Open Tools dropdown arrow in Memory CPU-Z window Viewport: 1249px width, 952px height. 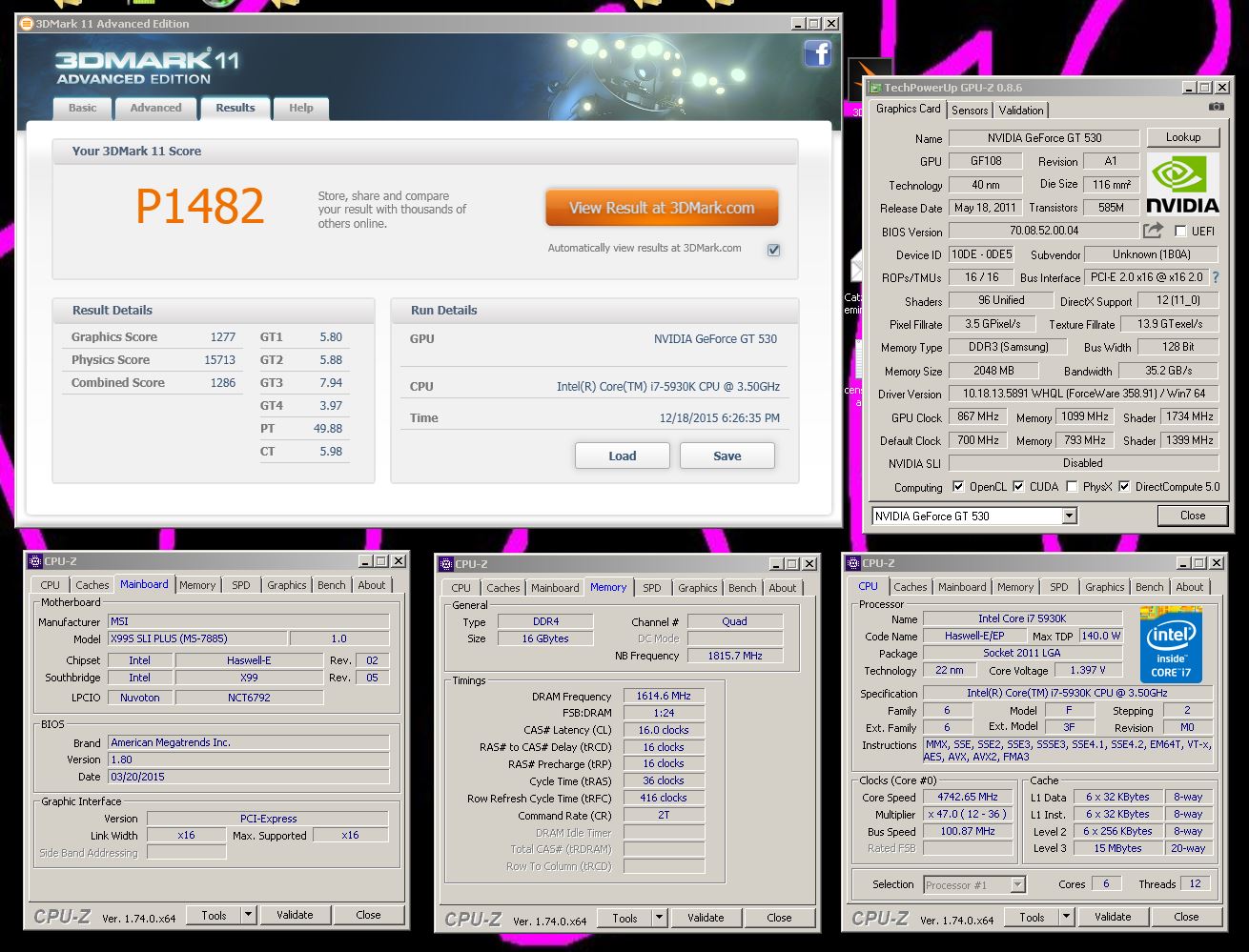point(659,918)
